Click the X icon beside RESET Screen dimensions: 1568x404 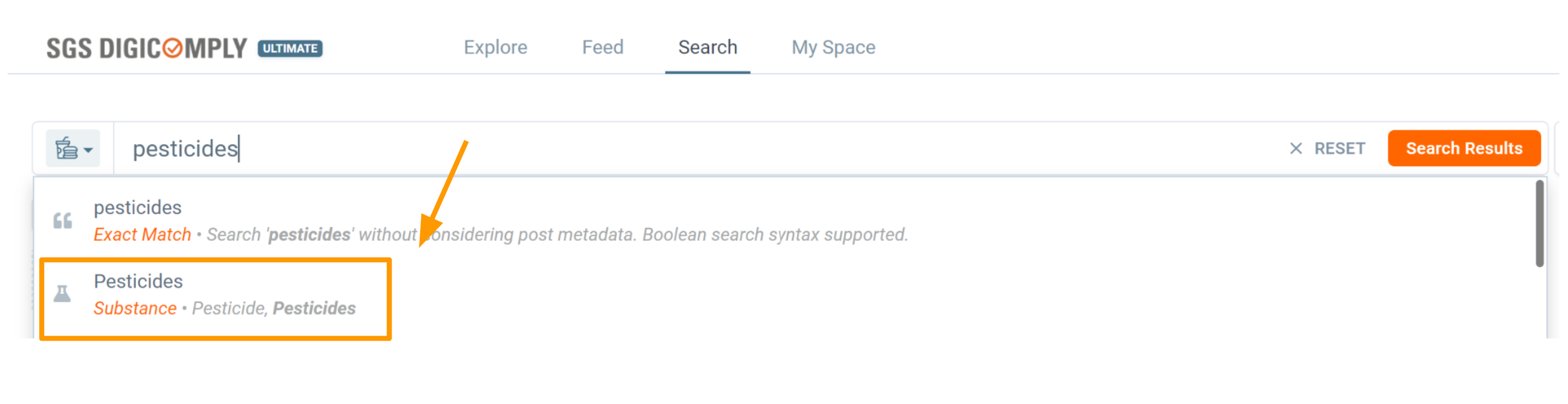pyautogui.click(x=1295, y=149)
